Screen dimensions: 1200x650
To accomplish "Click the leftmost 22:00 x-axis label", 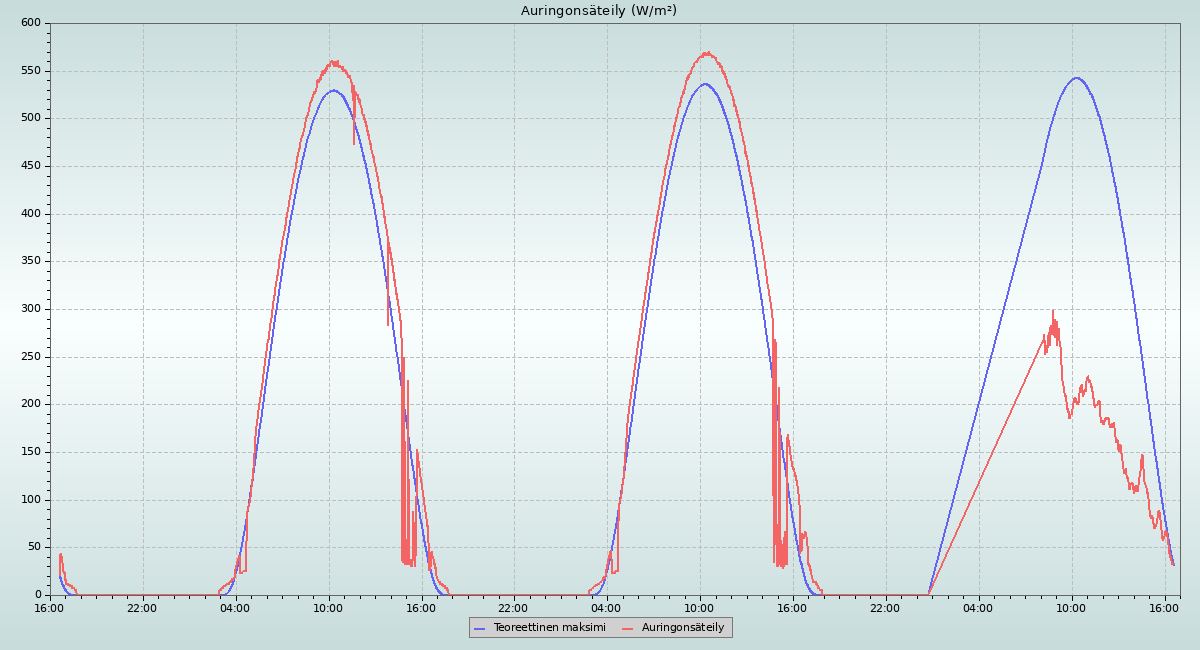I will click(x=142, y=607).
